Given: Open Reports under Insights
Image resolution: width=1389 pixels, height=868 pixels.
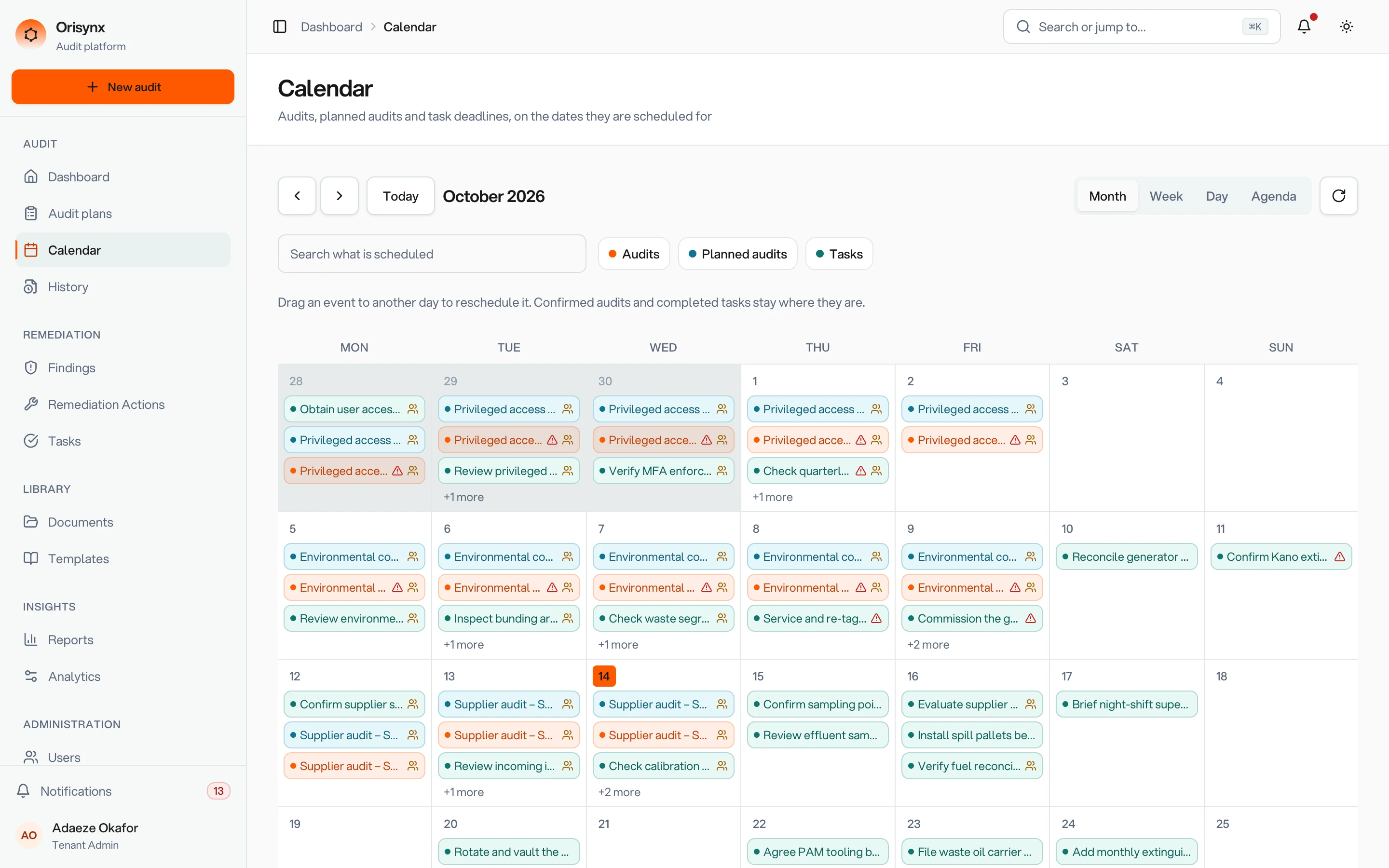Looking at the screenshot, I should tap(123, 639).
